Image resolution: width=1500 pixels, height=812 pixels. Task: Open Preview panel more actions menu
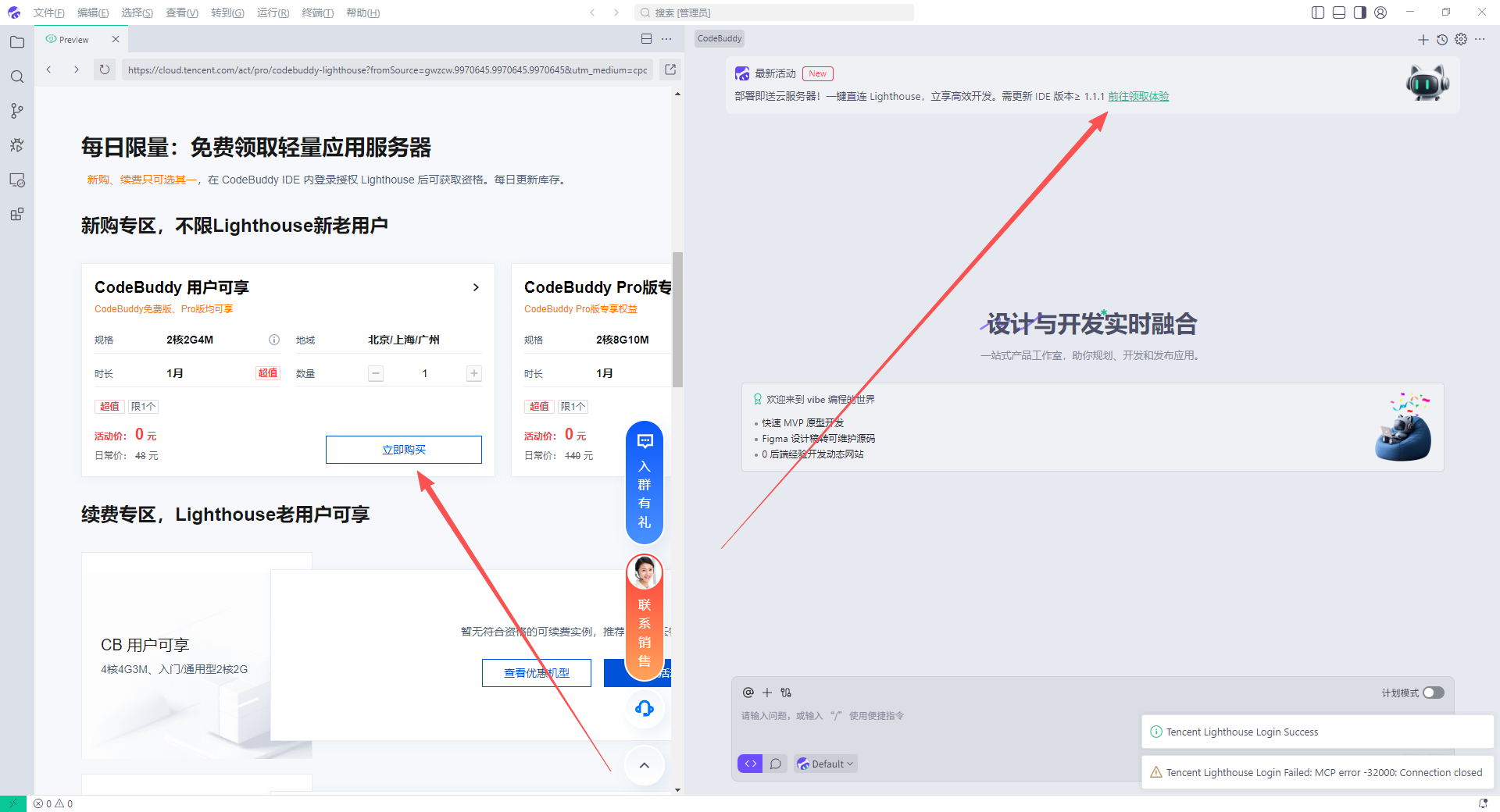(666, 39)
